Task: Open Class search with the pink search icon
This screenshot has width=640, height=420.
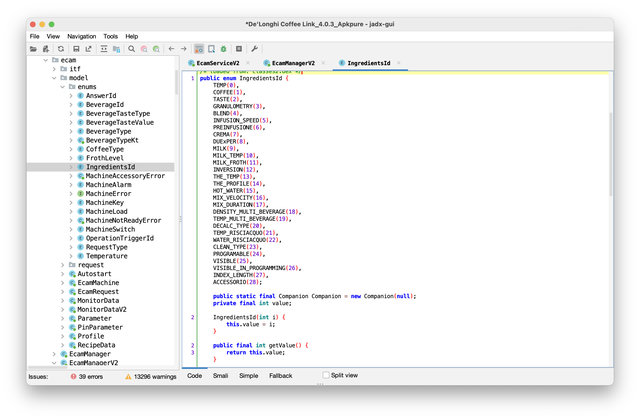Action: 144,49
